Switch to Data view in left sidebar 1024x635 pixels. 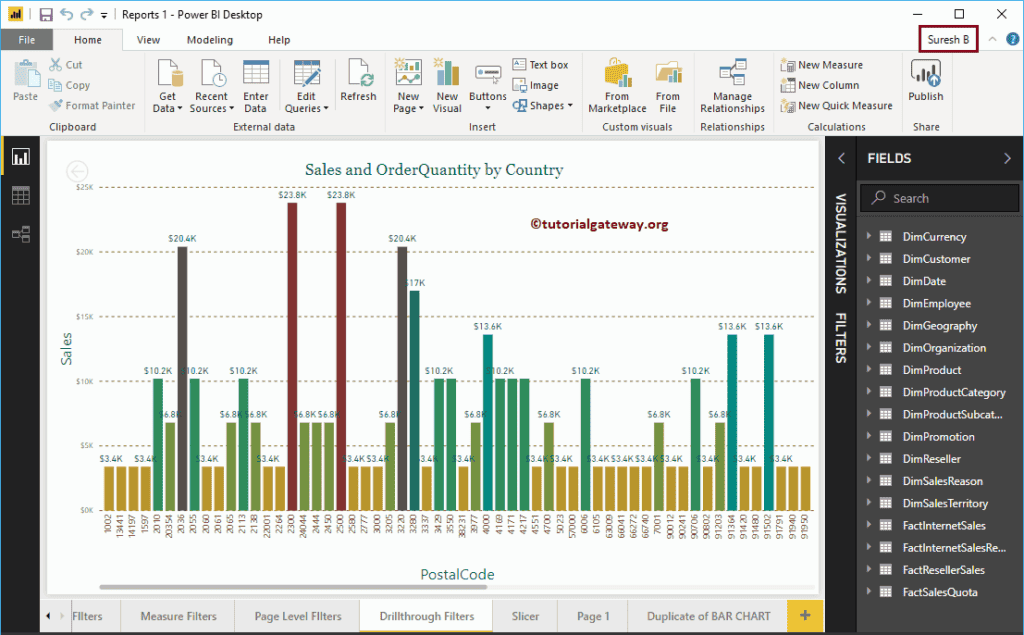(x=20, y=196)
